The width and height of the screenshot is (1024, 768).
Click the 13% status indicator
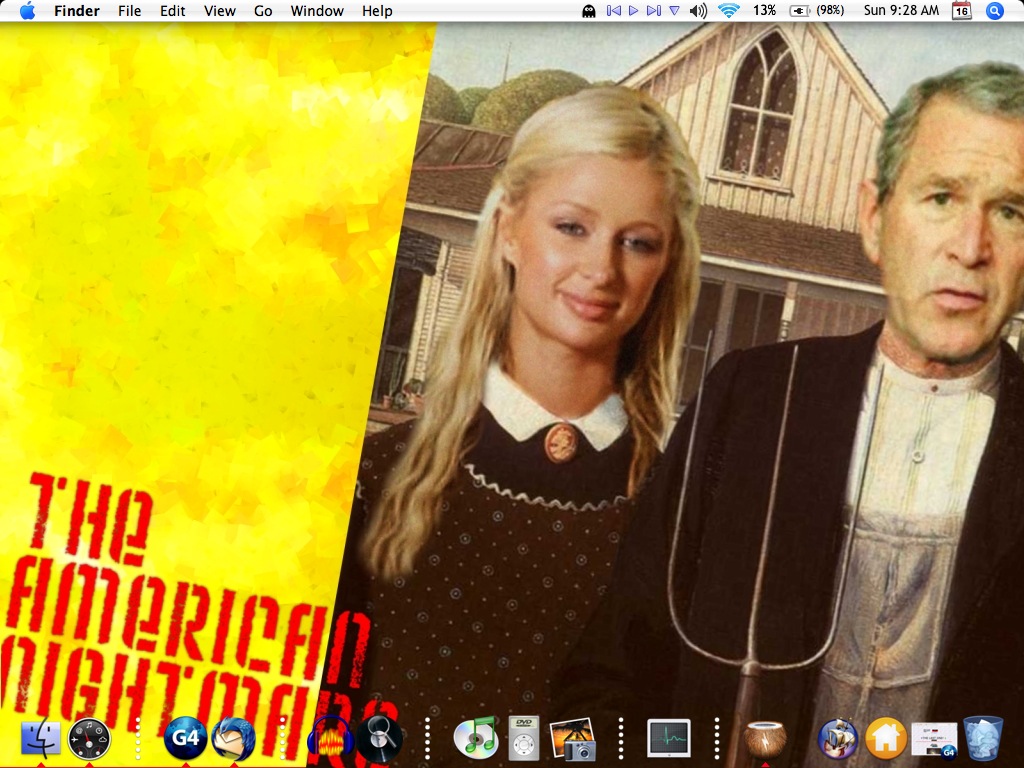click(x=764, y=10)
